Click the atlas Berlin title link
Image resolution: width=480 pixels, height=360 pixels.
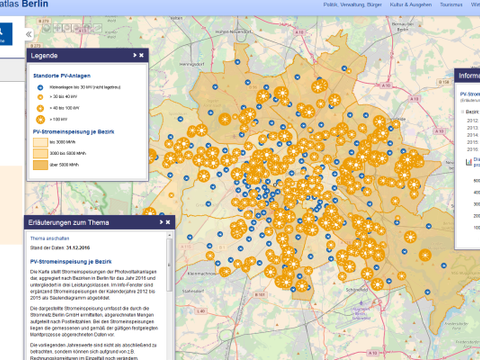click(24, 4)
